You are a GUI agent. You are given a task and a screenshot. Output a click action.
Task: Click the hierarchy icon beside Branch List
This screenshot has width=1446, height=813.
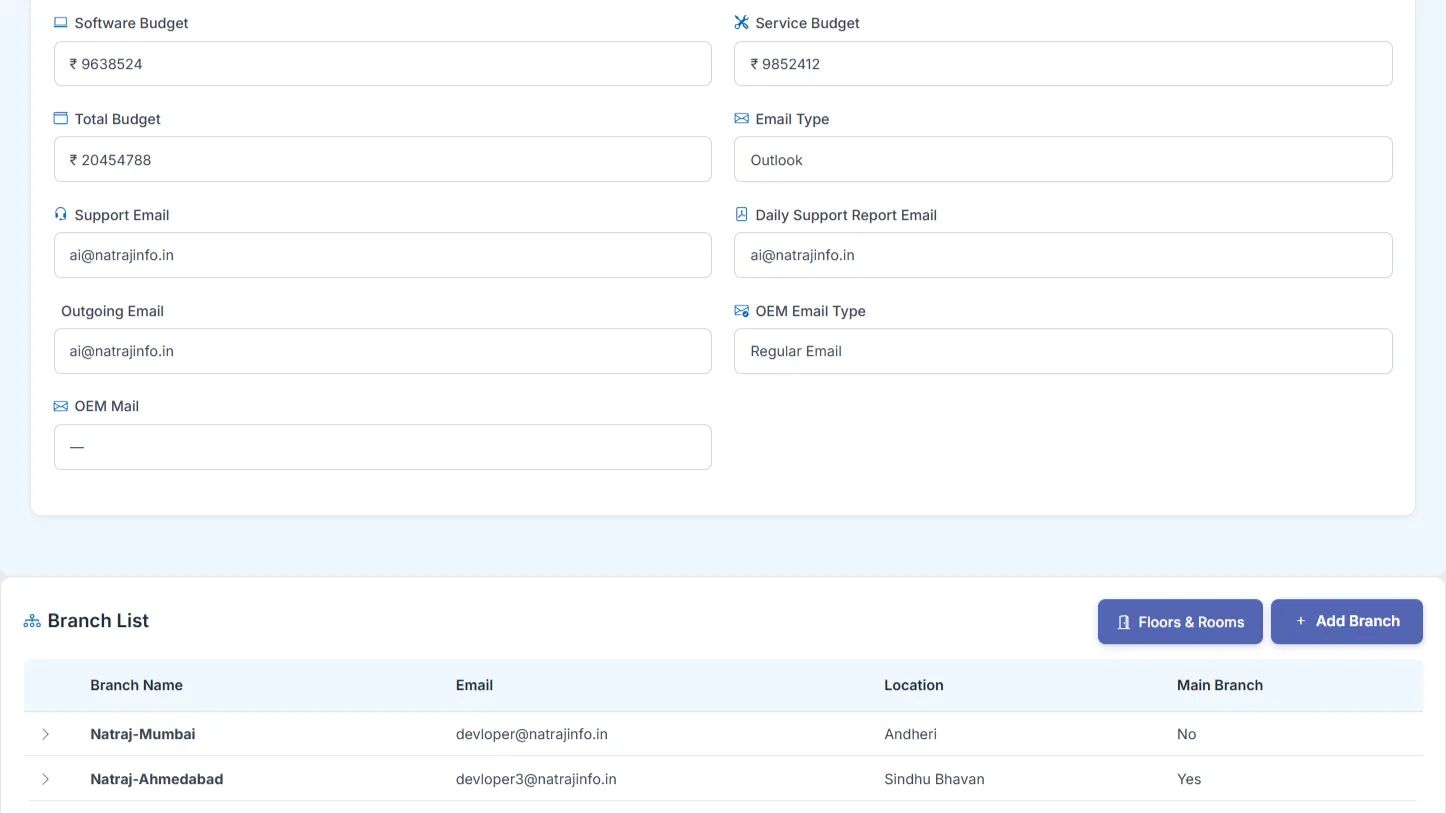pyautogui.click(x=32, y=621)
